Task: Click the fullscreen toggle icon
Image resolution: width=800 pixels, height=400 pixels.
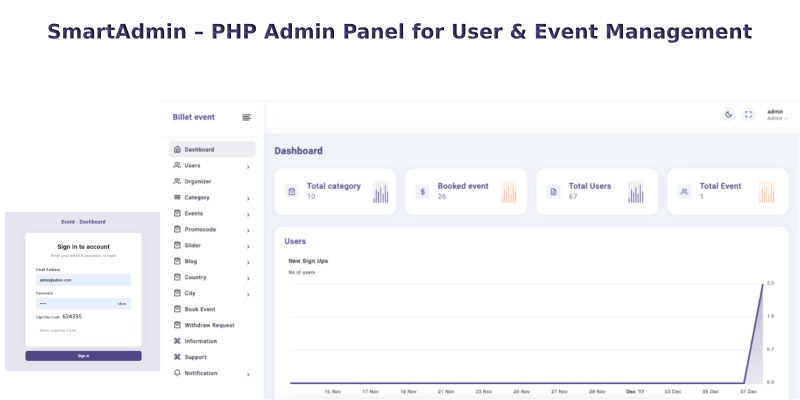Action: (x=748, y=114)
